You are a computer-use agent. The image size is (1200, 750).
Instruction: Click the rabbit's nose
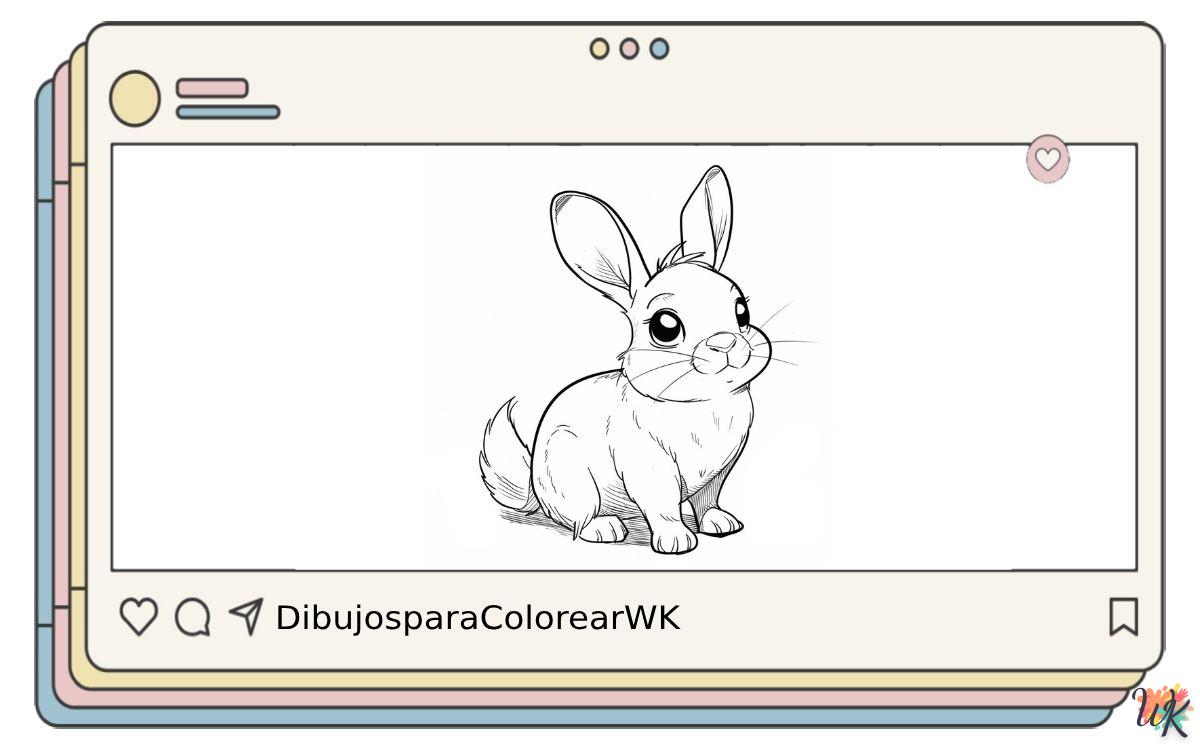coord(720,343)
